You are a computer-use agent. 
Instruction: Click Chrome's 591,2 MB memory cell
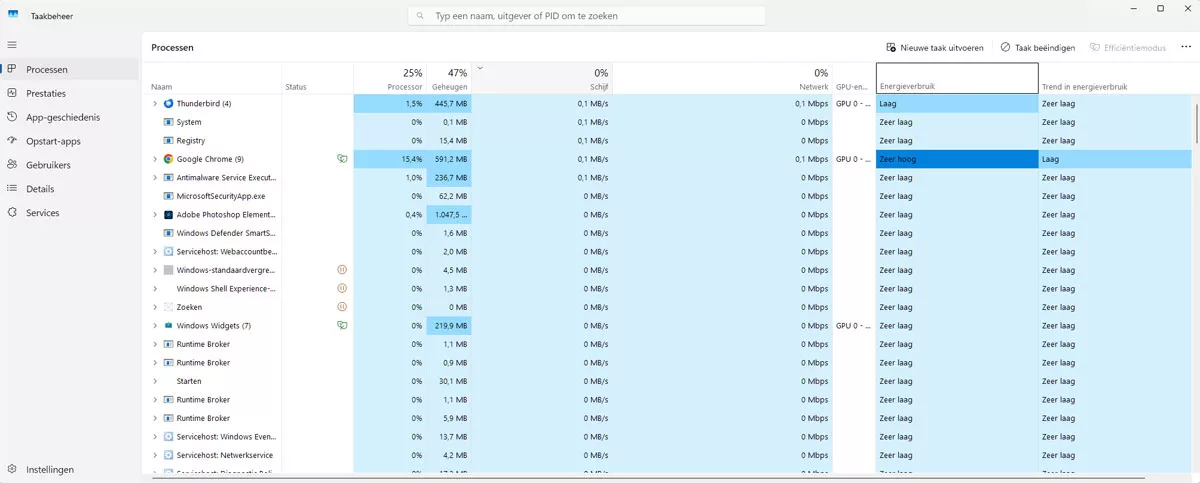(x=449, y=159)
